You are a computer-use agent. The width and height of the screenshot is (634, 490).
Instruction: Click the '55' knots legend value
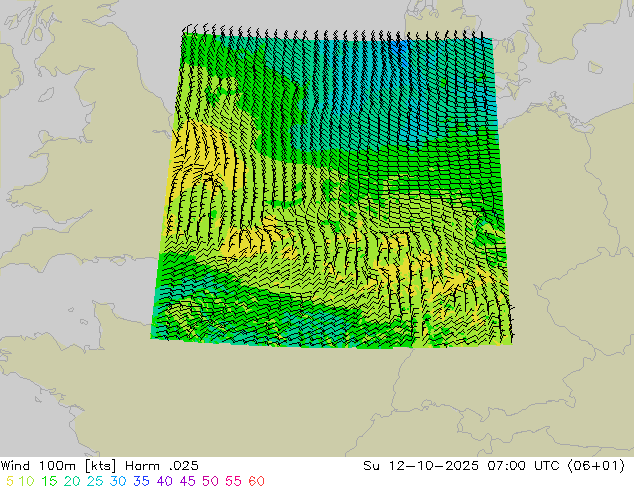coord(233,481)
